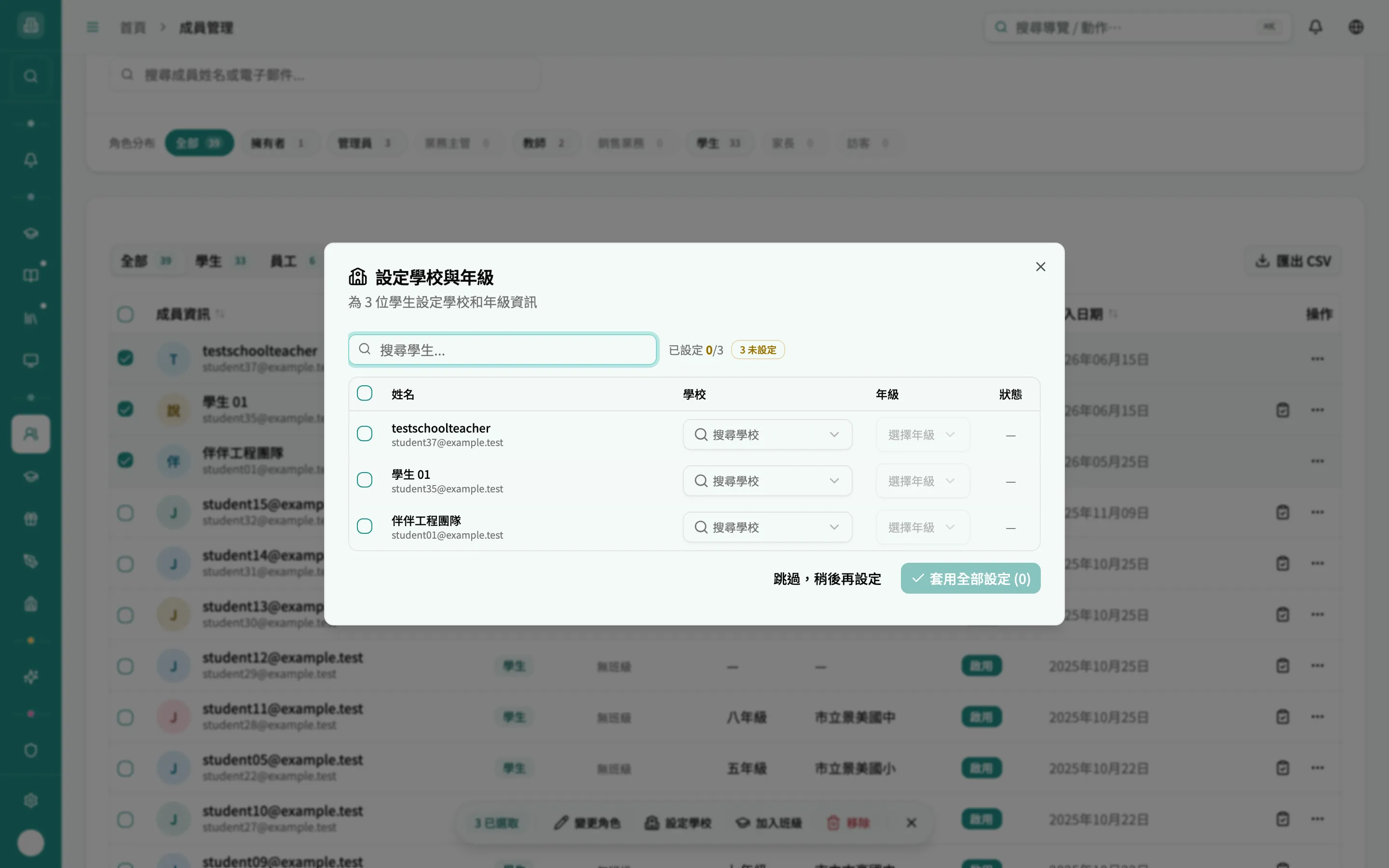Screen dimensions: 1389x868
Task: Toggle the hamburger menu in top bar
Action: 93,27
